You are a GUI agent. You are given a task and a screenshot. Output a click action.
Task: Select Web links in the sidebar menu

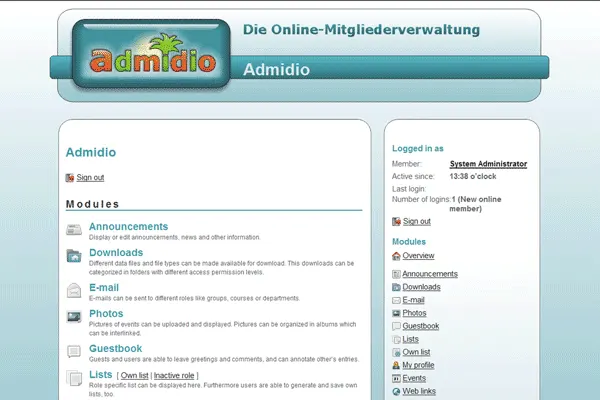pyautogui.click(x=419, y=391)
